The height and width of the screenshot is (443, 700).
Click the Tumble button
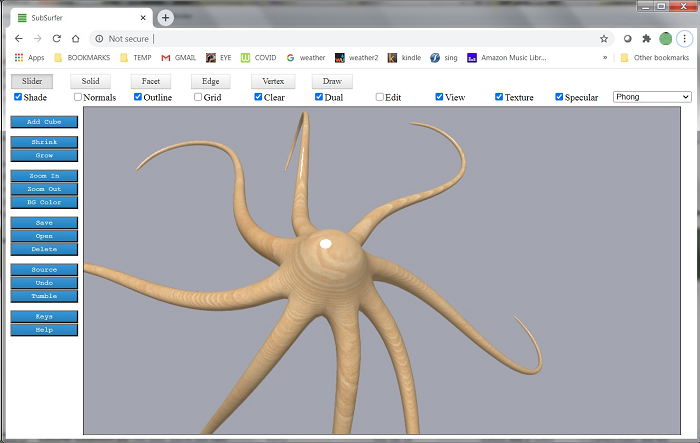44,296
